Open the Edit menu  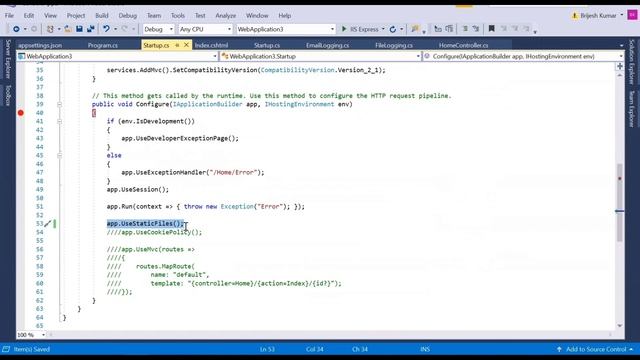click(x=29, y=16)
